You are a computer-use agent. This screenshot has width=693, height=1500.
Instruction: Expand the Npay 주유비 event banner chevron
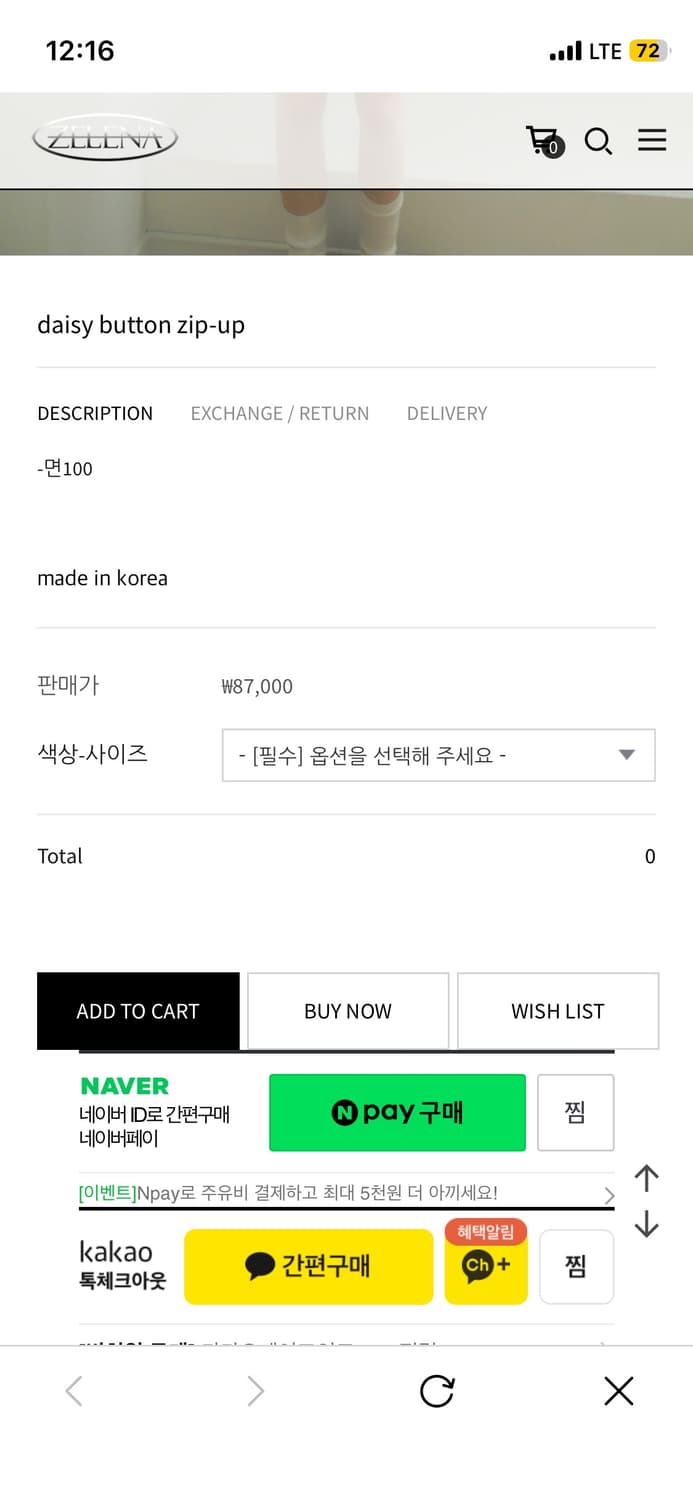[609, 1194]
